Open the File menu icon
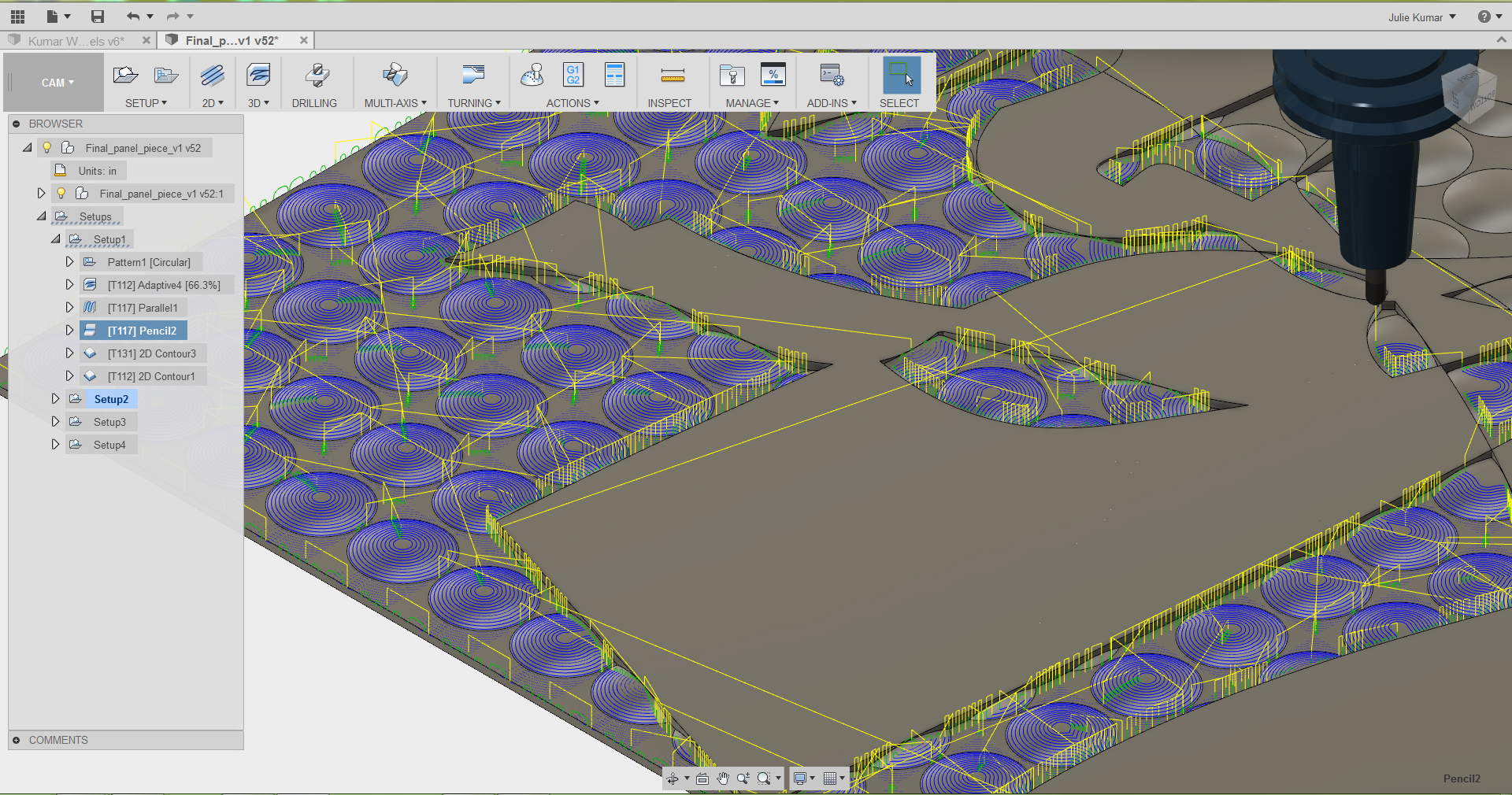Viewport: 1512px width, 795px height. coord(52,17)
